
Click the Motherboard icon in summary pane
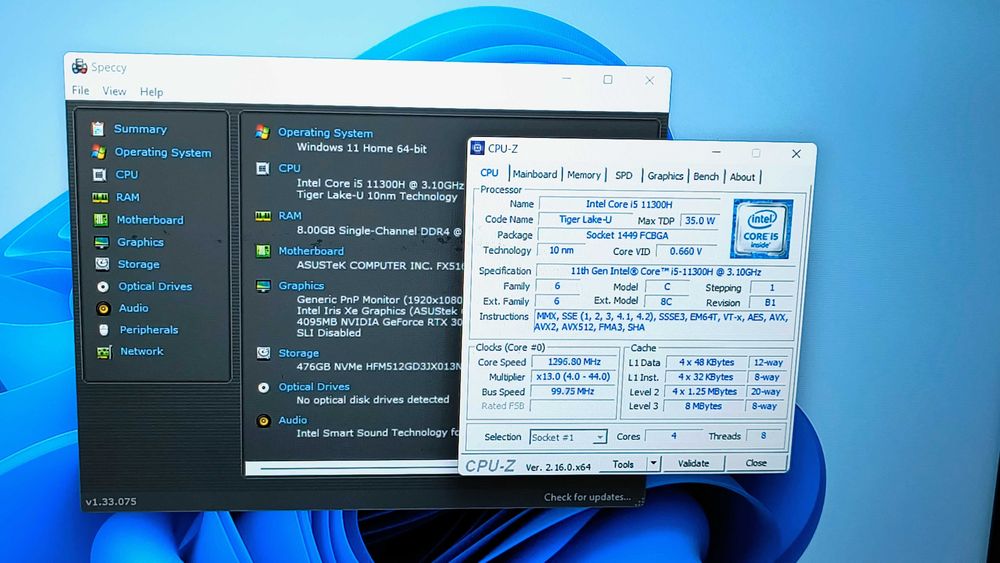tap(263, 251)
